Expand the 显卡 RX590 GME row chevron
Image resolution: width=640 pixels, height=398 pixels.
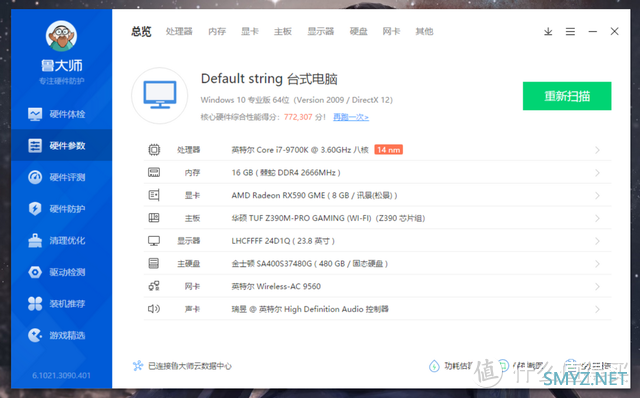pyautogui.click(x=597, y=196)
